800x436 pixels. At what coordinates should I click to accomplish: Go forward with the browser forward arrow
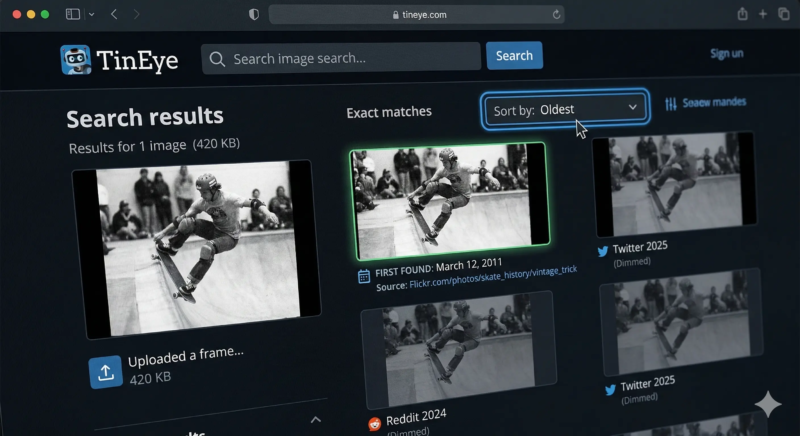tap(136, 14)
